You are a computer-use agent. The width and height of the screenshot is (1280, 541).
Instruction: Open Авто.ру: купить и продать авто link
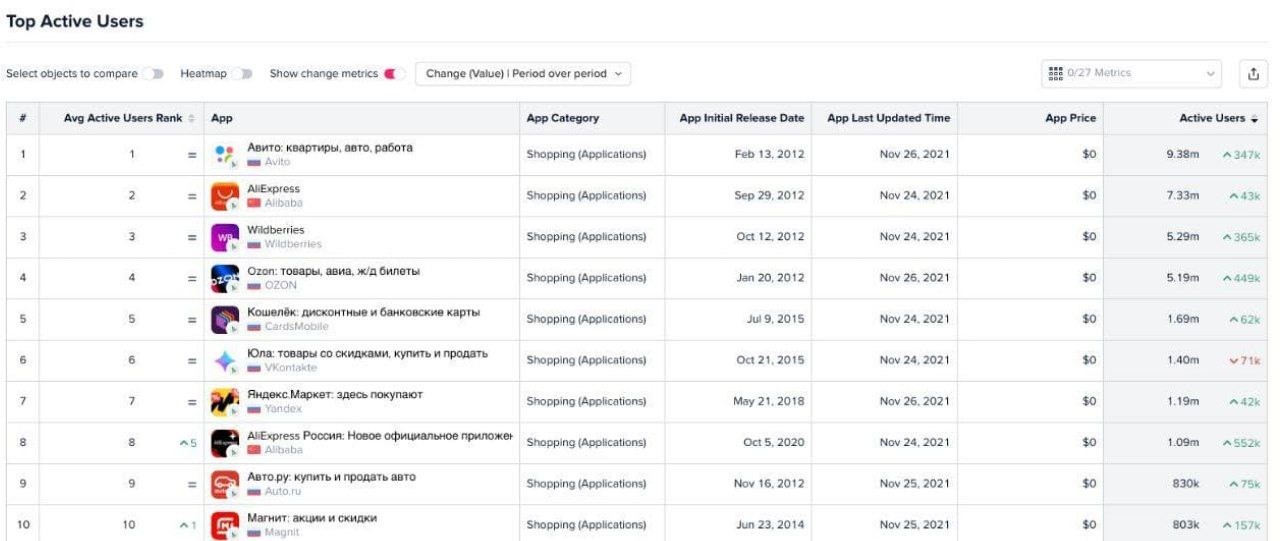click(331, 476)
